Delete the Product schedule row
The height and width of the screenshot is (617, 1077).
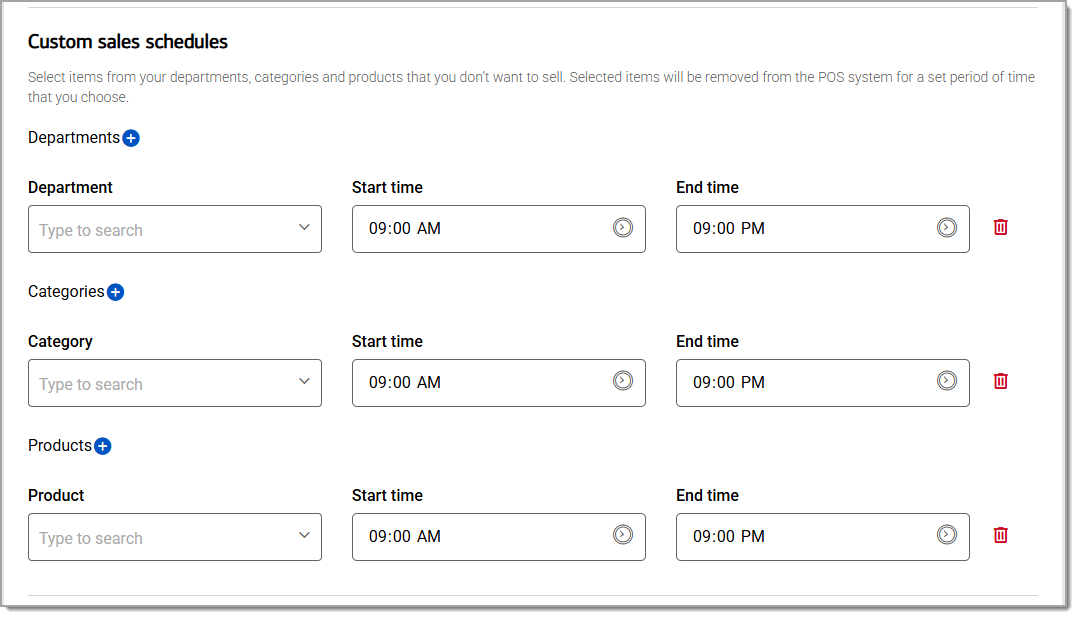point(1000,535)
